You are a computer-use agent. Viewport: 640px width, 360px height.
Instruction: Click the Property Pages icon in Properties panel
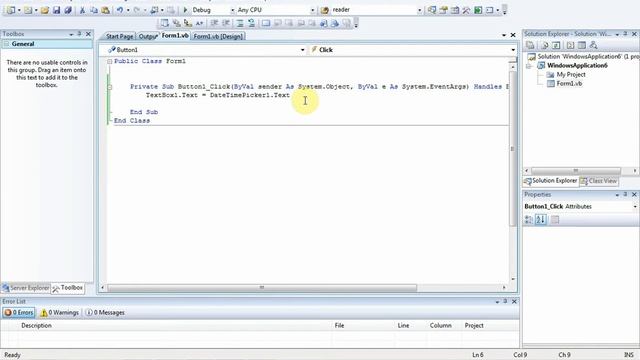555,220
